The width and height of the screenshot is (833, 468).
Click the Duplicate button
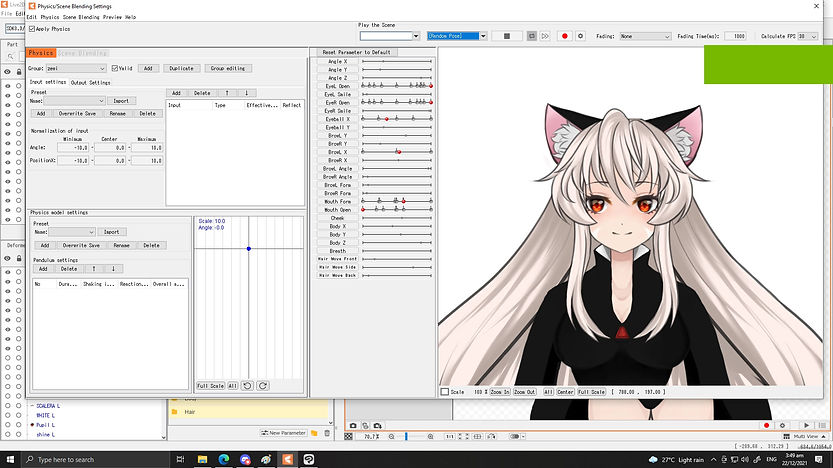click(x=181, y=69)
